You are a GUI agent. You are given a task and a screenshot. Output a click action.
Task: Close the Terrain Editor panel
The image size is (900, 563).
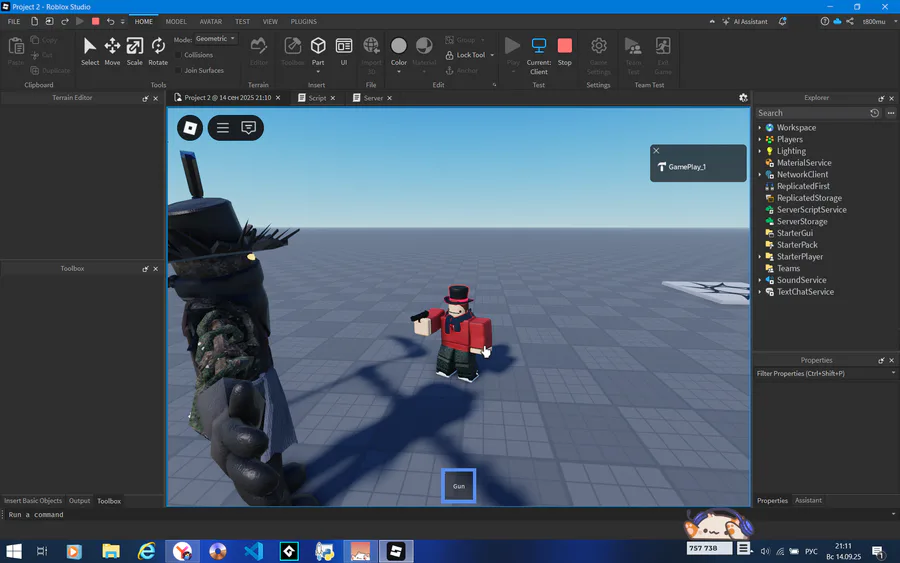[156, 99]
